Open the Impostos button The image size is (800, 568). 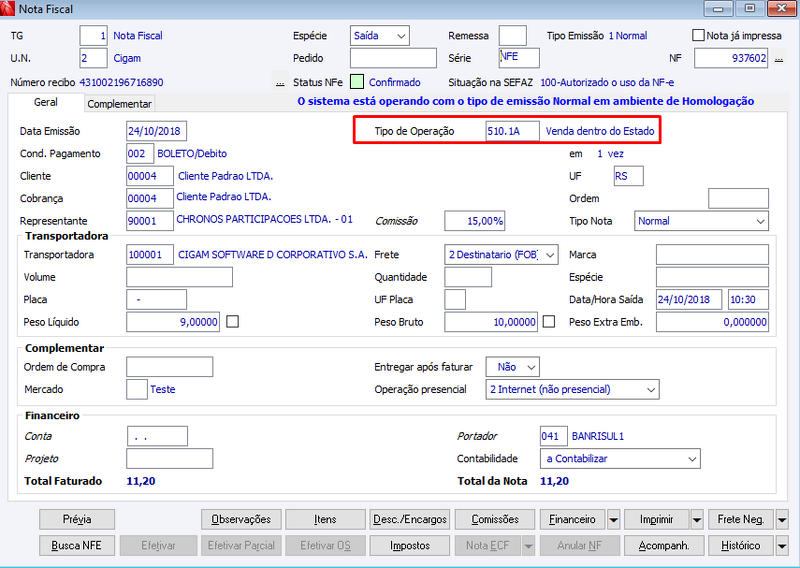410,546
